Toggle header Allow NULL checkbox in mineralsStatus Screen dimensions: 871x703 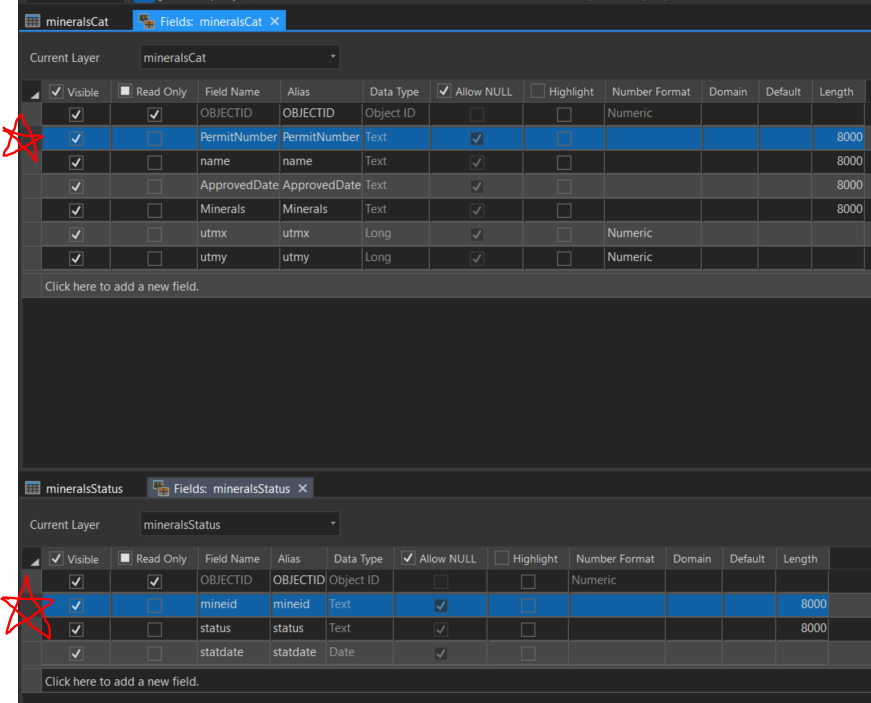pos(408,558)
